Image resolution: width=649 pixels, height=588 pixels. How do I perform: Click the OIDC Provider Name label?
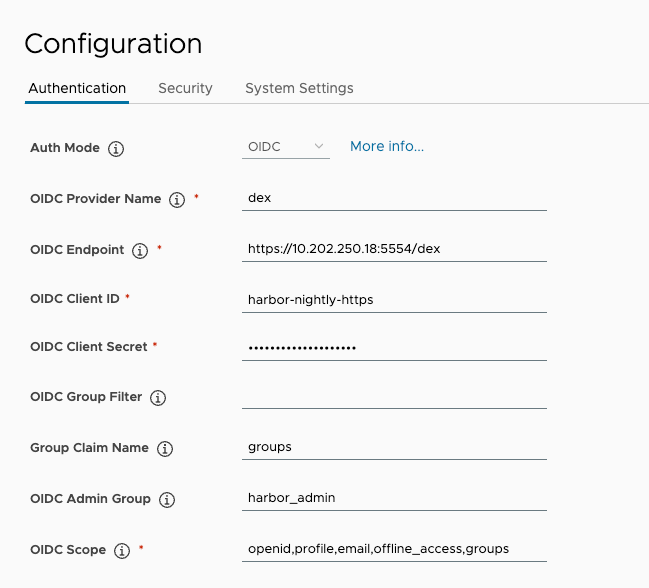point(96,199)
